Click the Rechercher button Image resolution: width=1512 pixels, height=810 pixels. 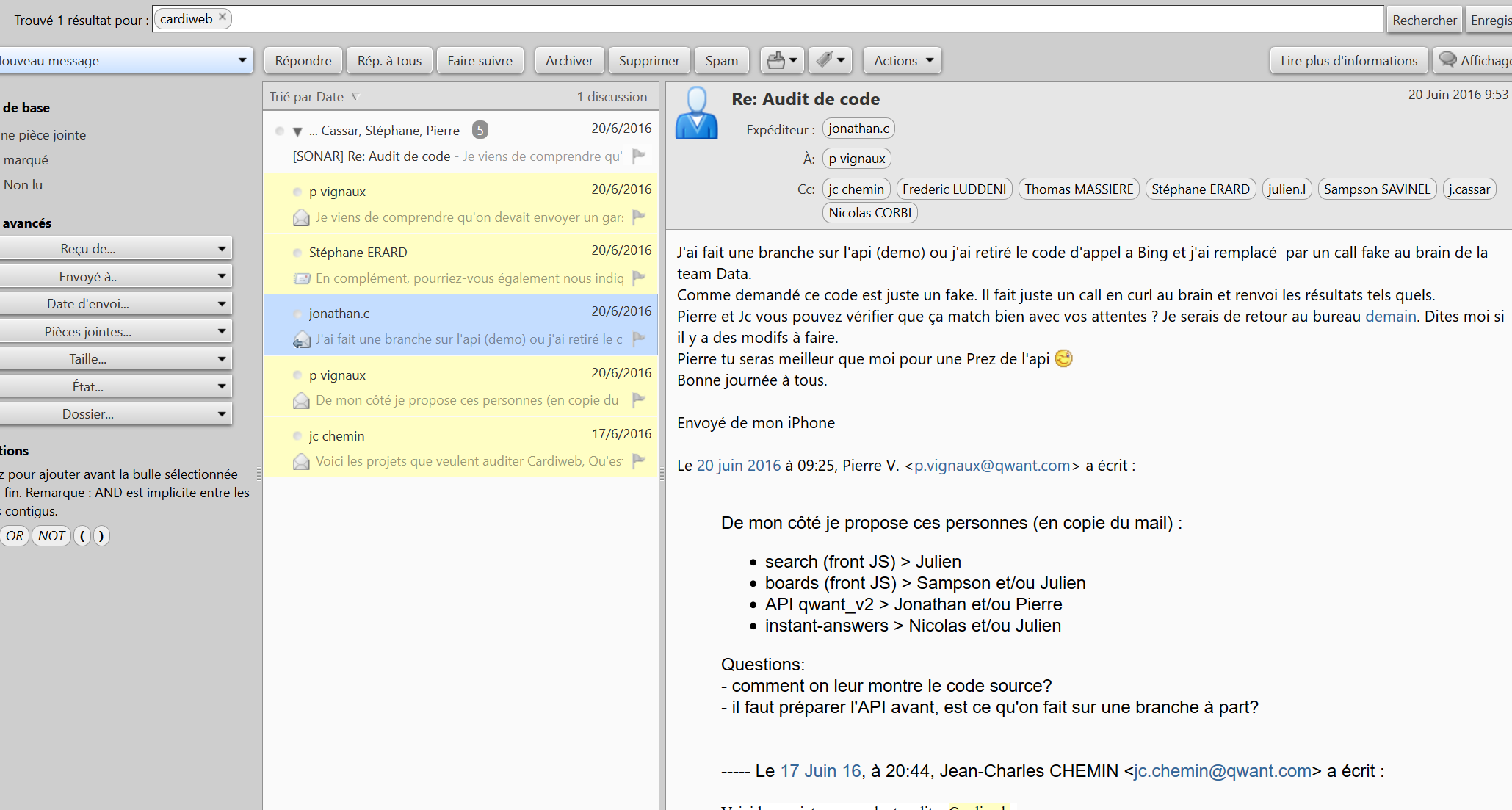point(1424,20)
